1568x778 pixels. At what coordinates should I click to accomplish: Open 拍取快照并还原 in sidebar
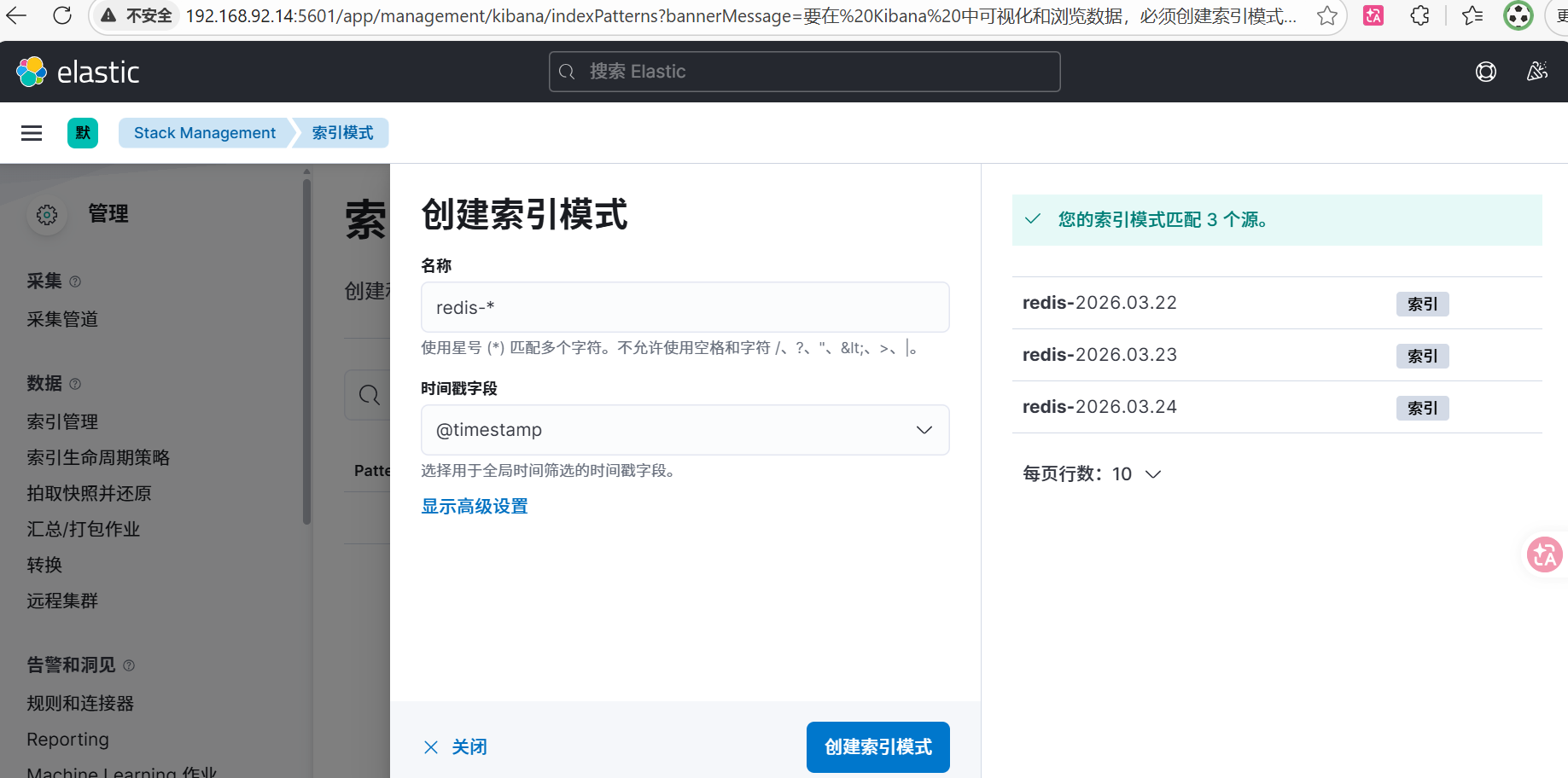click(89, 493)
